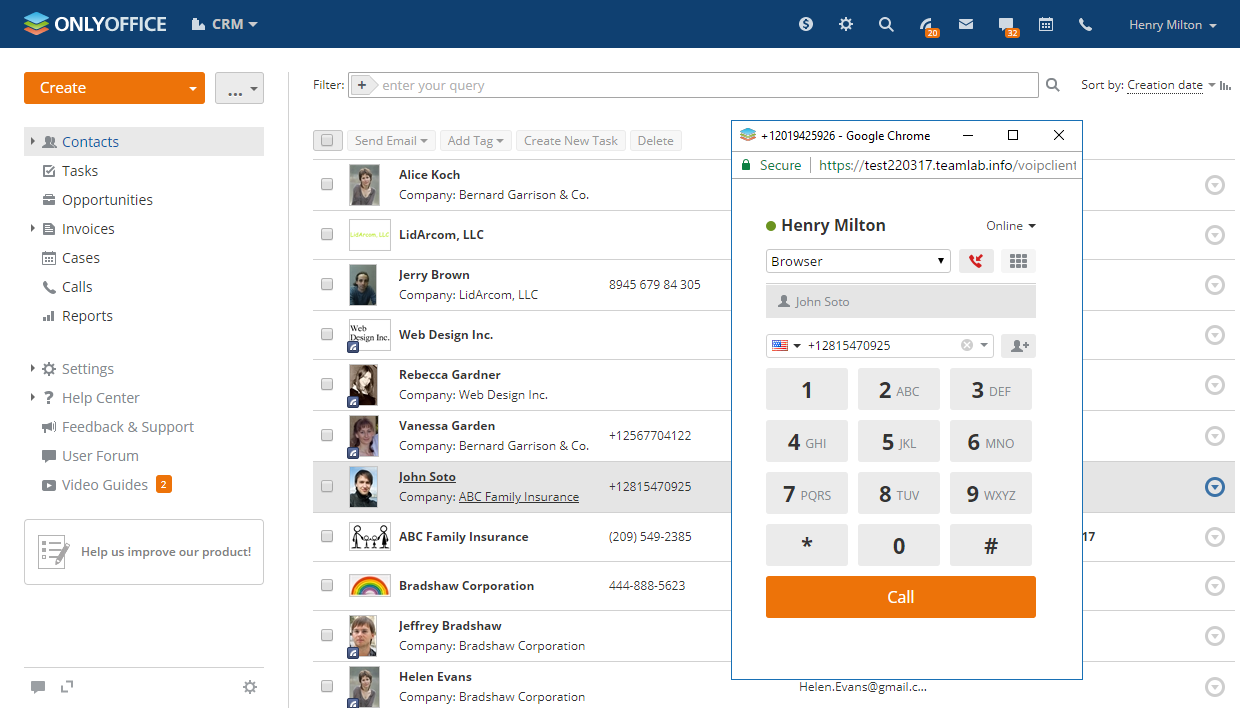Open the Calendar icon in the top bar
1240x708 pixels.
tap(1046, 23)
